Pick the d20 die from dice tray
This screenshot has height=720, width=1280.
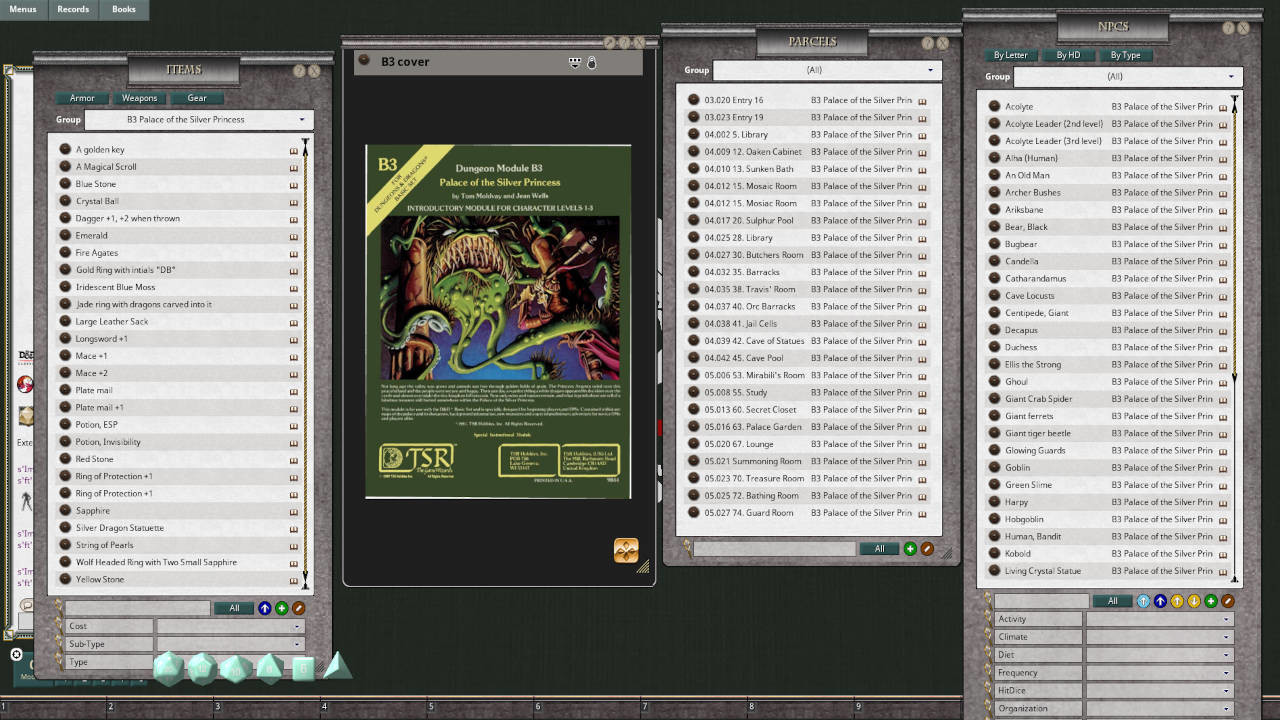coord(168,668)
